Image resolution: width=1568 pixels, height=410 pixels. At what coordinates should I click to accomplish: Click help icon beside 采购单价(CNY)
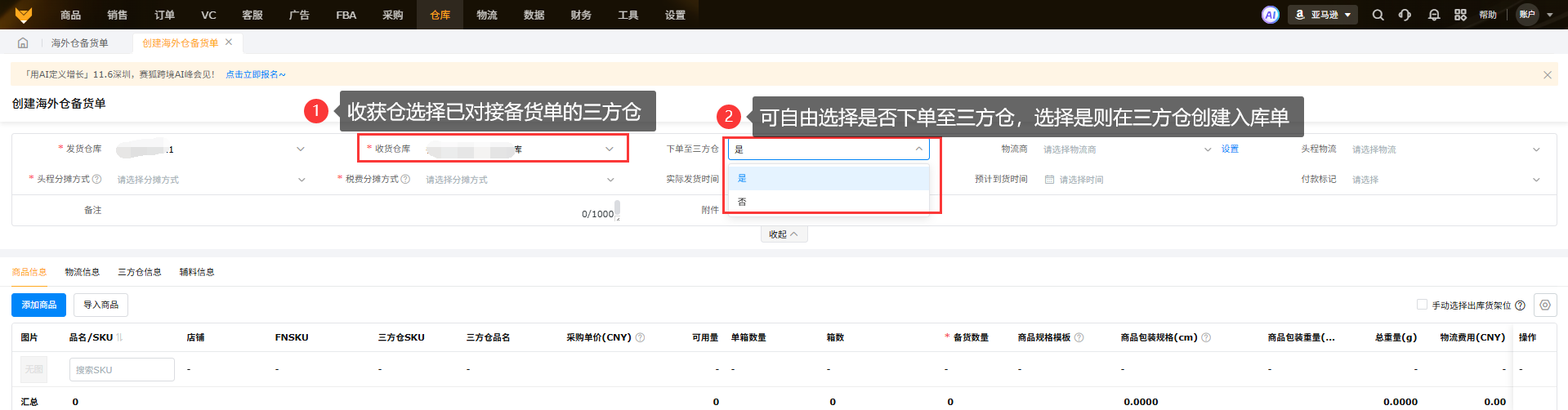640,337
